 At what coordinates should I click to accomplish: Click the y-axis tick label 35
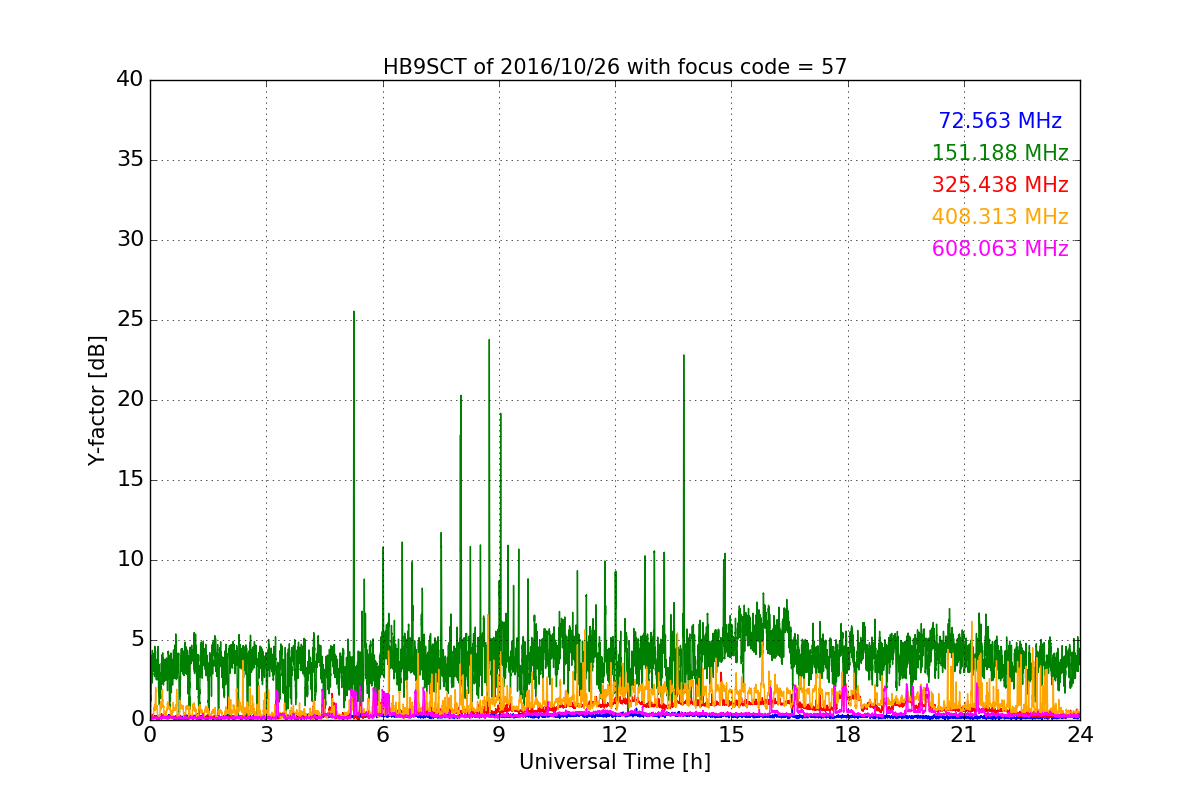point(130,160)
